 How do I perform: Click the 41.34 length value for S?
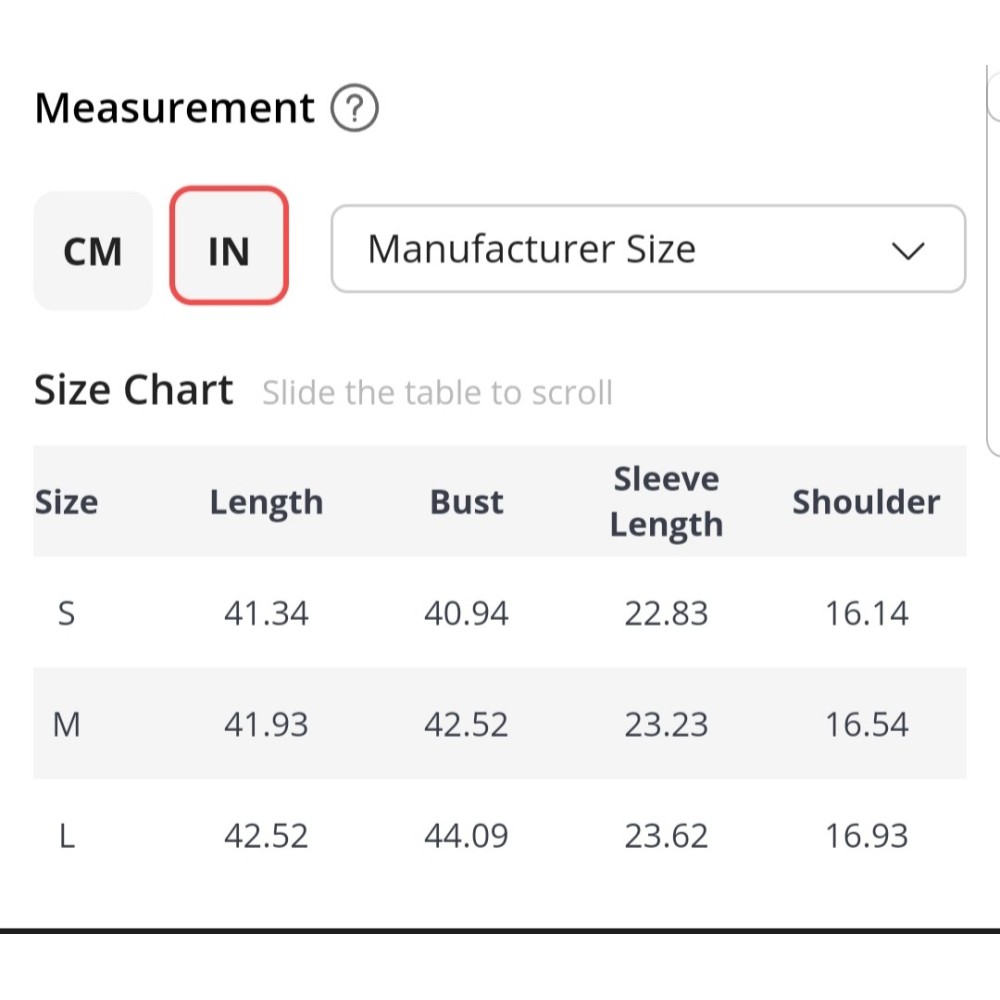pyautogui.click(x=266, y=613)
